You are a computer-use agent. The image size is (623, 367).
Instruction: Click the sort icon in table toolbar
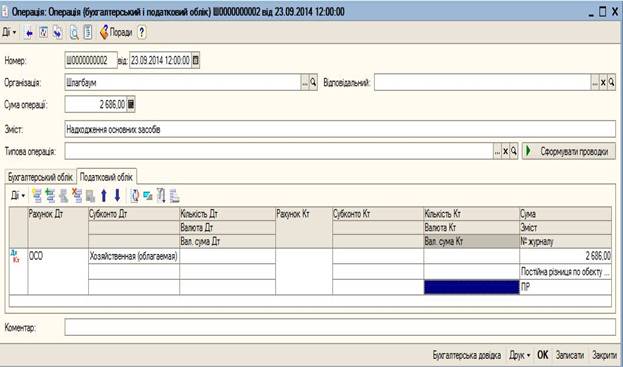click(x=161, y=195)
